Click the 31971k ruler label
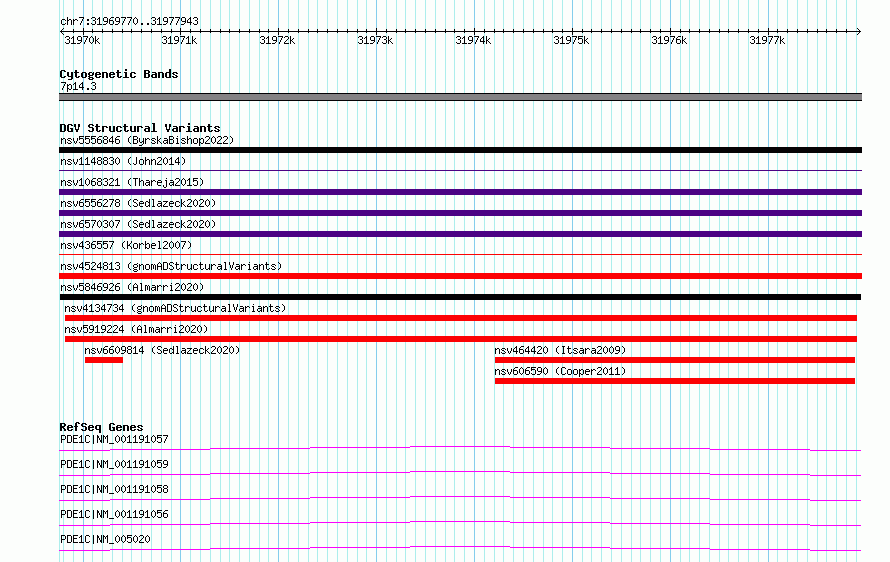This screenshot has width=890, height=562. pyautogui.click(x=179, y=40)
